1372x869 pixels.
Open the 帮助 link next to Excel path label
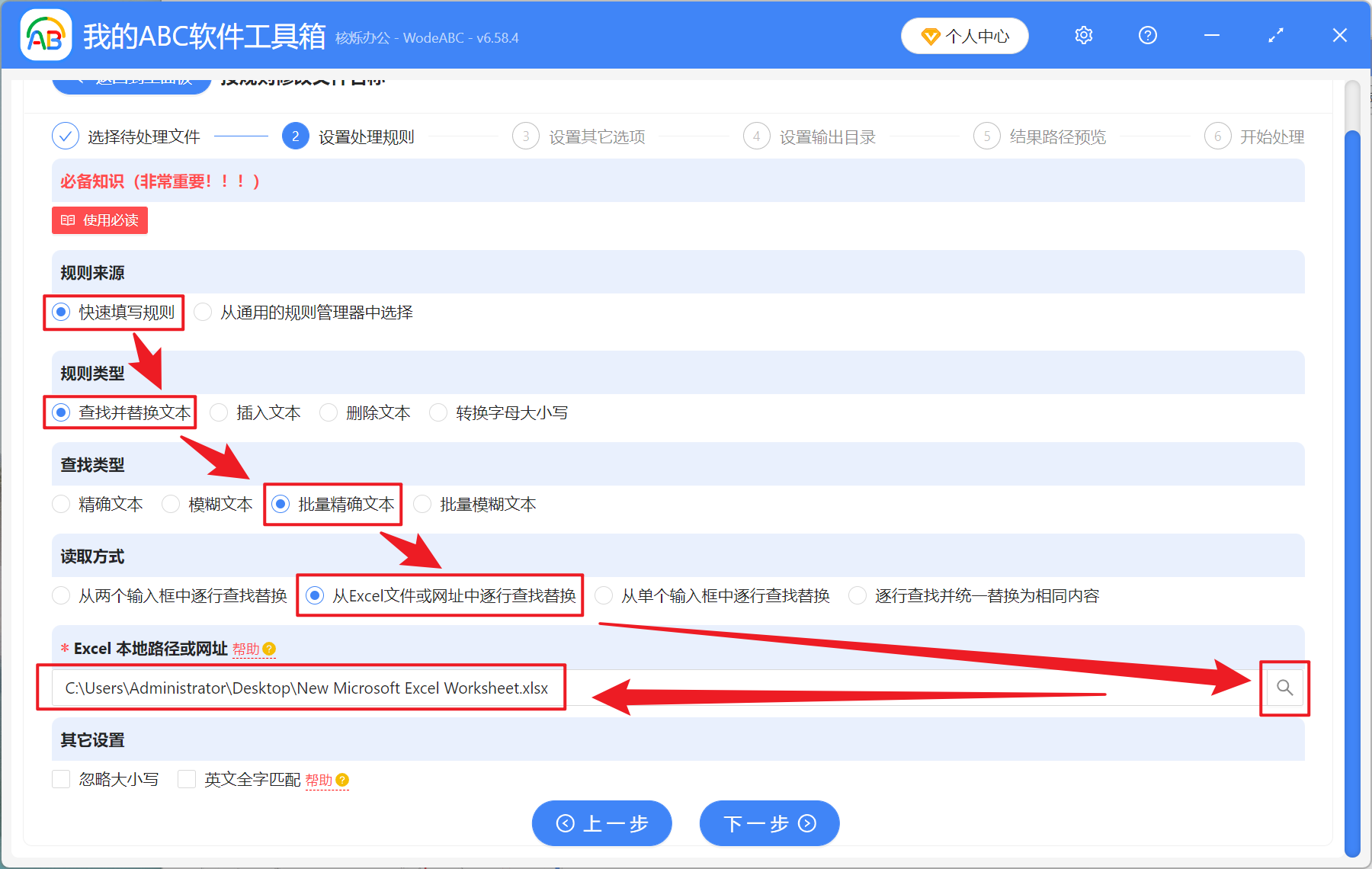[x=244, y=649]
